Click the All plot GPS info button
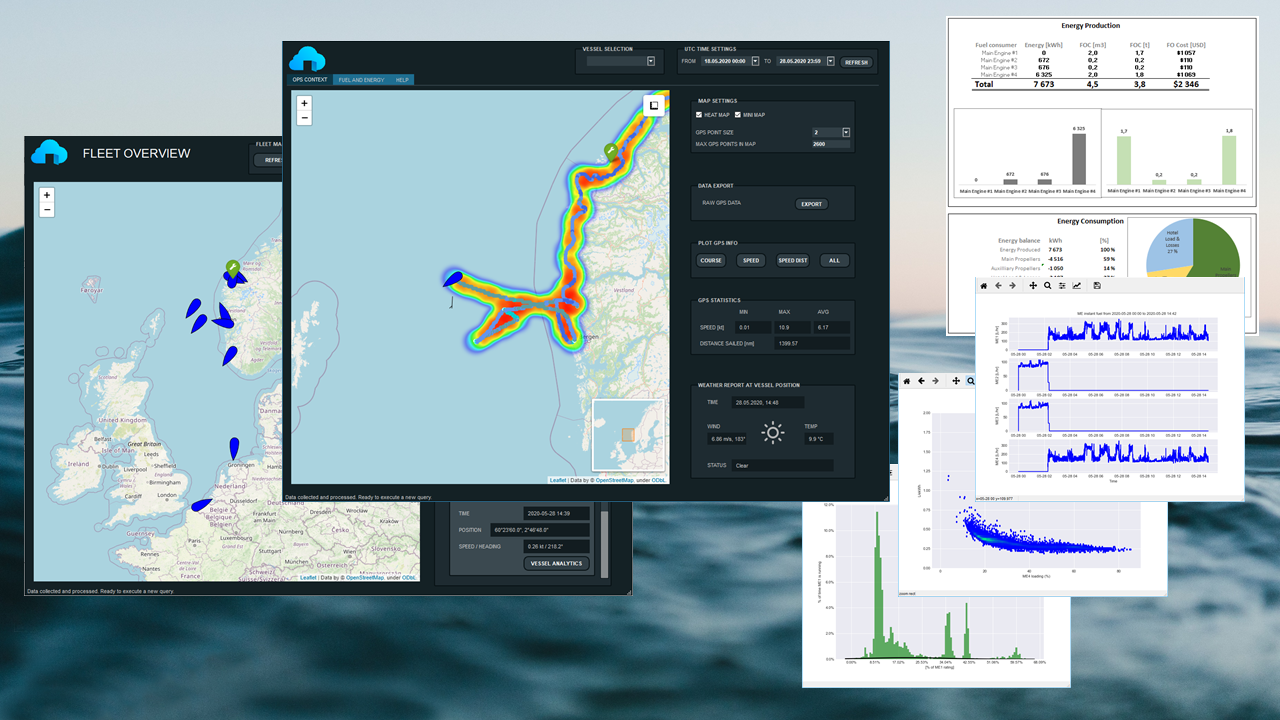1280x720 pixels. pyautogui.click(x=835, y=260)
